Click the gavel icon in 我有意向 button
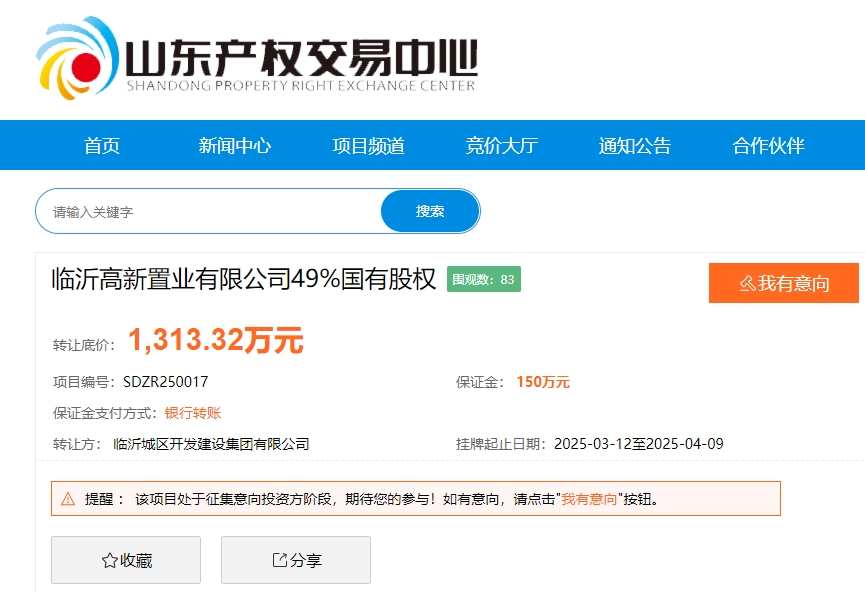This screenshot has width=865, height=592. click(x=747, y=284)
